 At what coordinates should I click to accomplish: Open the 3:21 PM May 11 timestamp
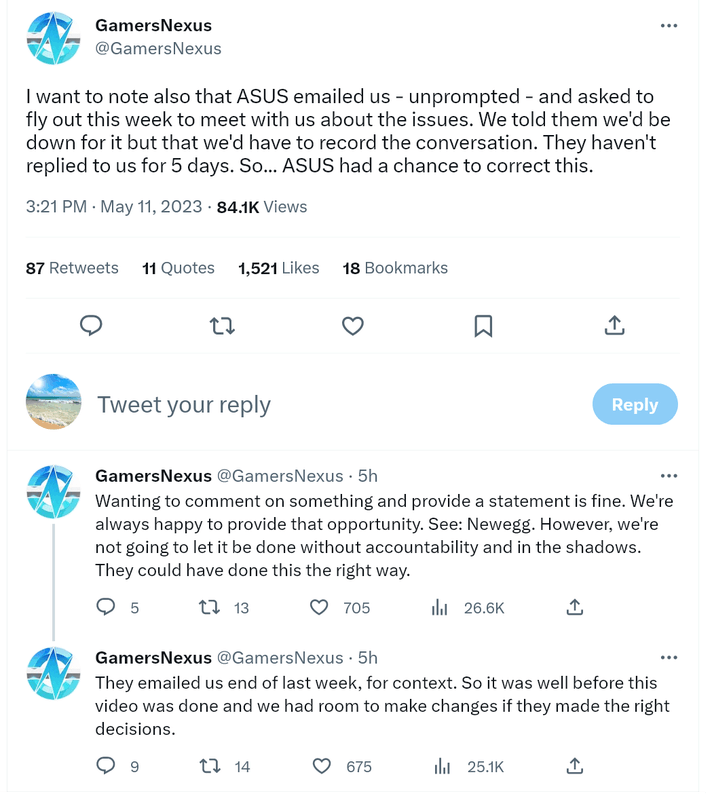115,207
